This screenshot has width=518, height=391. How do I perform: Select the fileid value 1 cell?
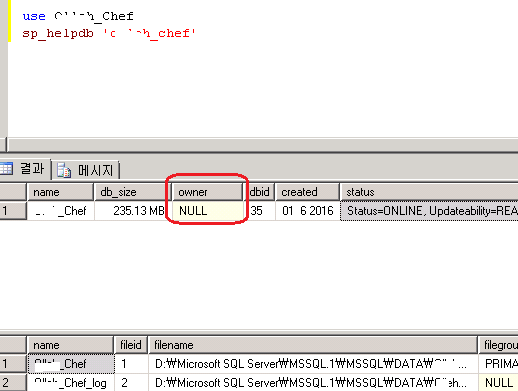point(131,364)
